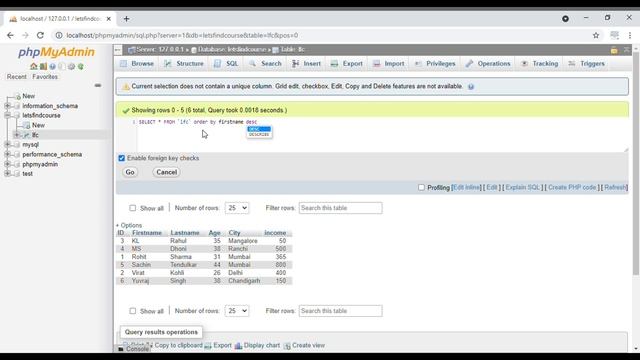Screen dimensions: 640x360
Task: Click the green reload navigation panel icon
Action: coord(81,66)
